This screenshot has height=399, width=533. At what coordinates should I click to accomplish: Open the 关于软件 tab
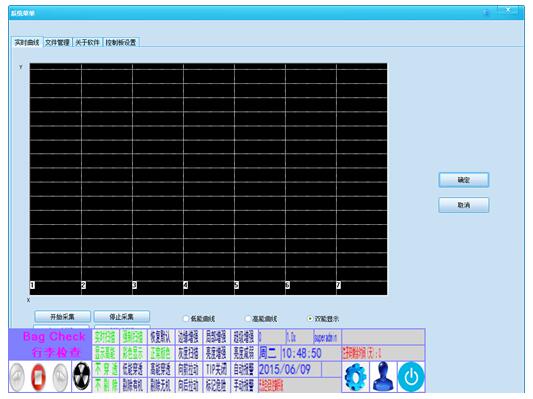(87, 42)
